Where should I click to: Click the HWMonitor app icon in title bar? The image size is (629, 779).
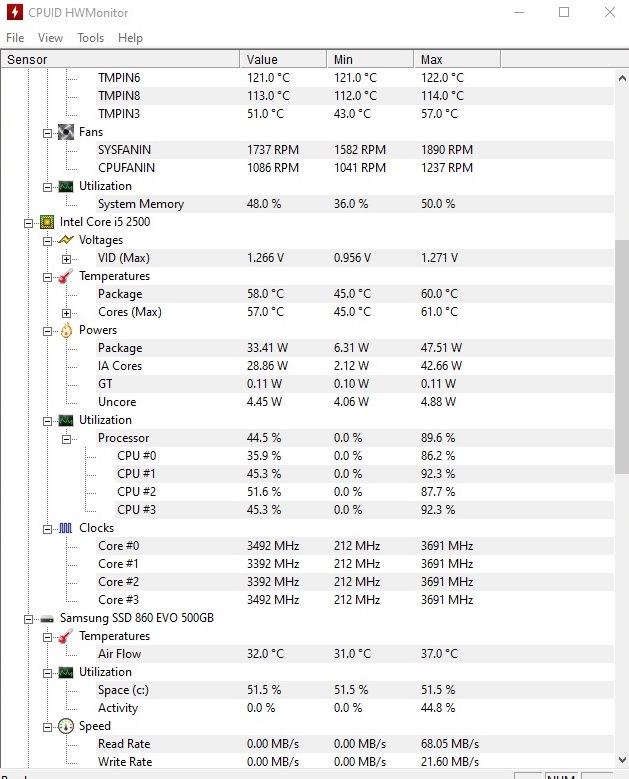point(14,12)
